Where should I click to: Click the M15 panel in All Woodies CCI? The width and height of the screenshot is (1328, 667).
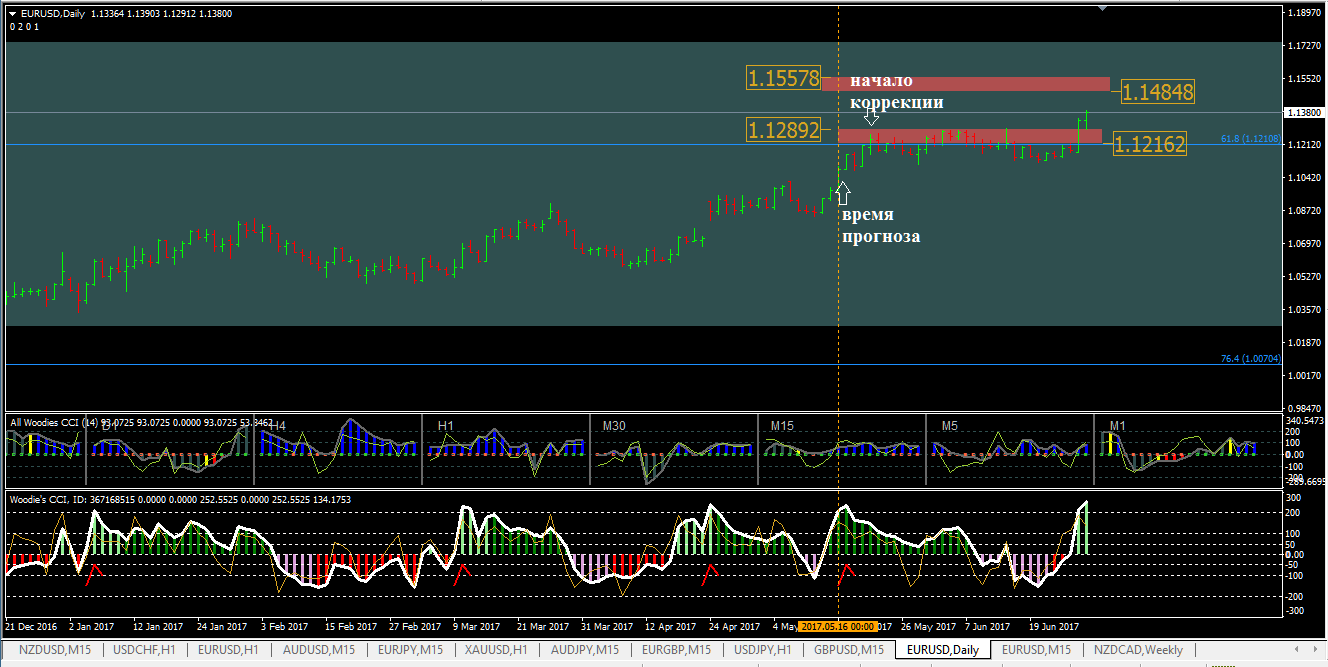point(840,449)
